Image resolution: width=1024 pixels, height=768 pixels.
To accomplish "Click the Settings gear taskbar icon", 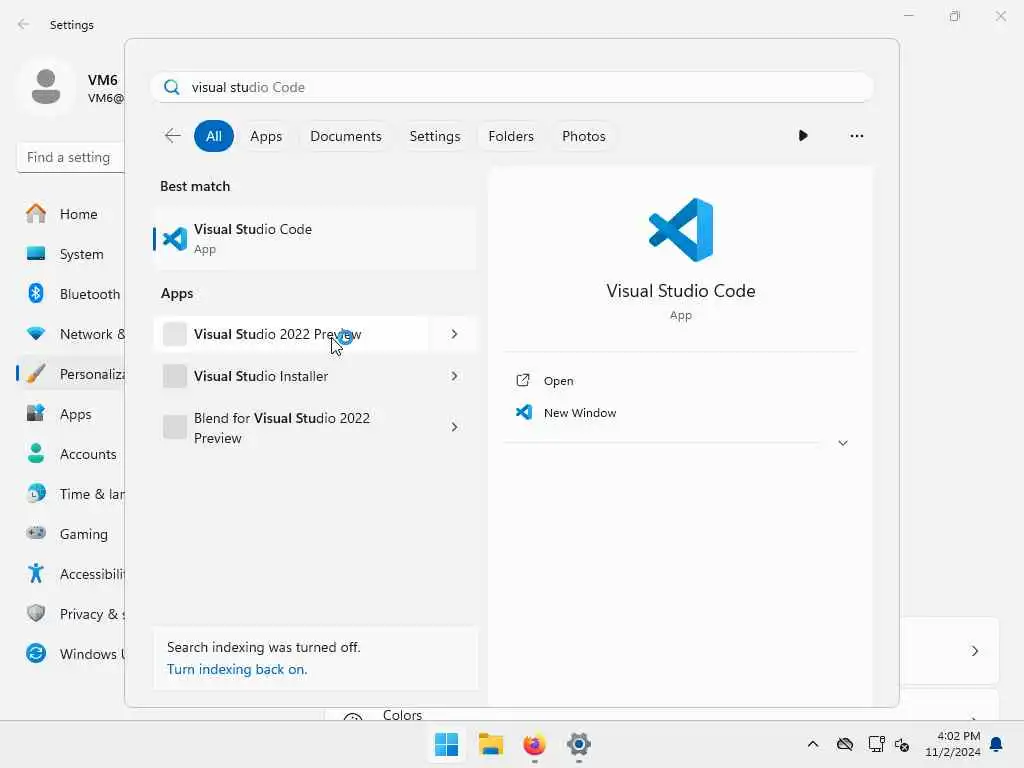I will click(579, 744).
